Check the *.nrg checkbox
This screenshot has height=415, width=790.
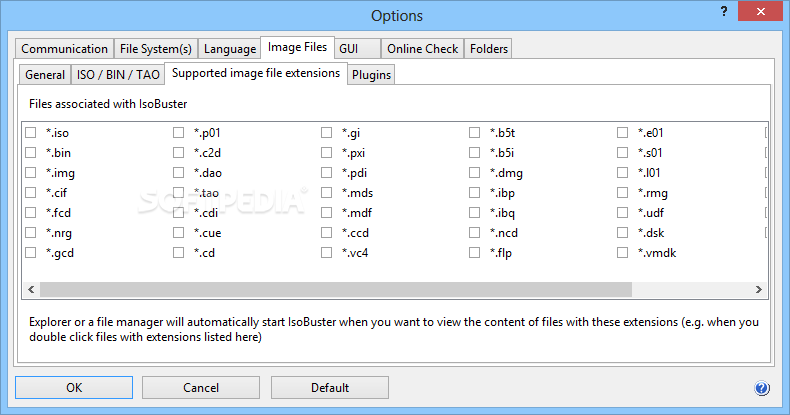point(31,233)
